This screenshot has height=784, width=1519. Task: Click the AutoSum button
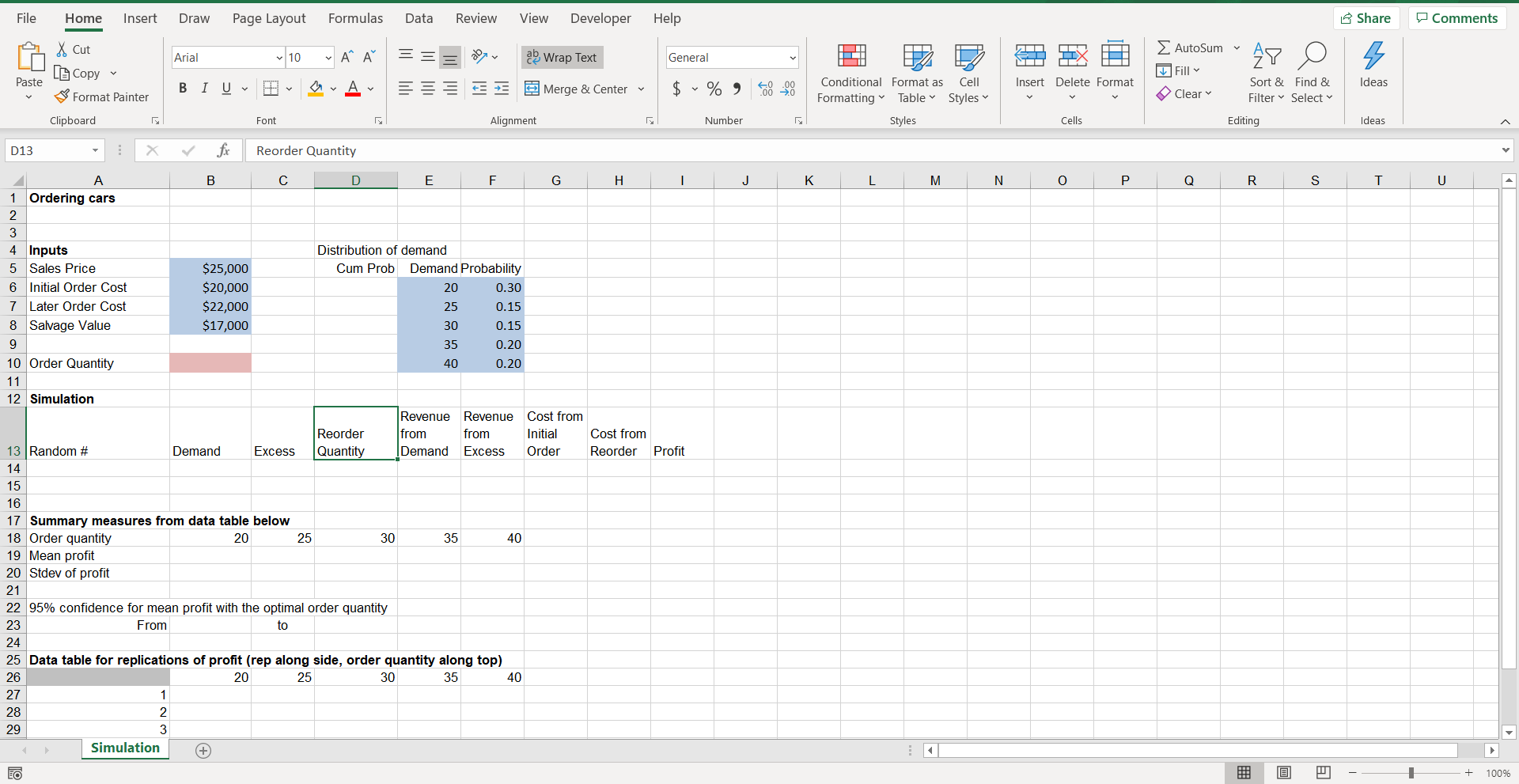[x=1190, y=48]
